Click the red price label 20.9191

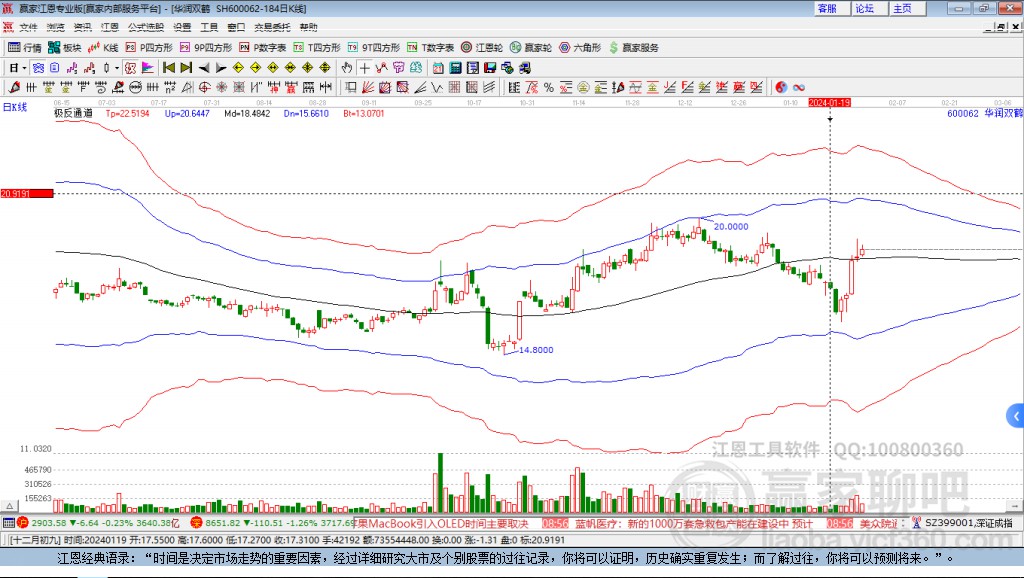(x=27, y=193)
